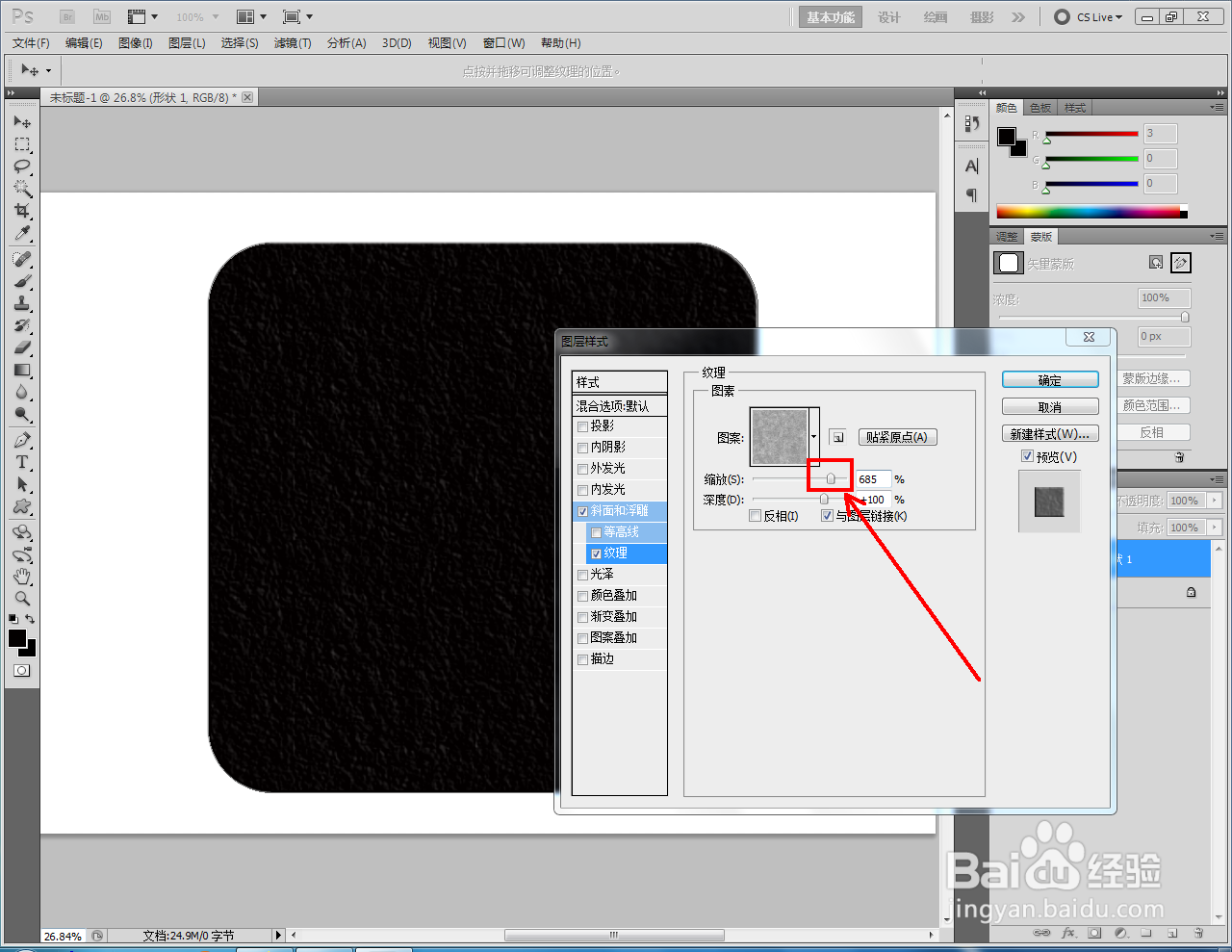Screen dimensions: 1232x952
Task: Enable the 反相(I) invert checkbox
Action: coord(756,516)
